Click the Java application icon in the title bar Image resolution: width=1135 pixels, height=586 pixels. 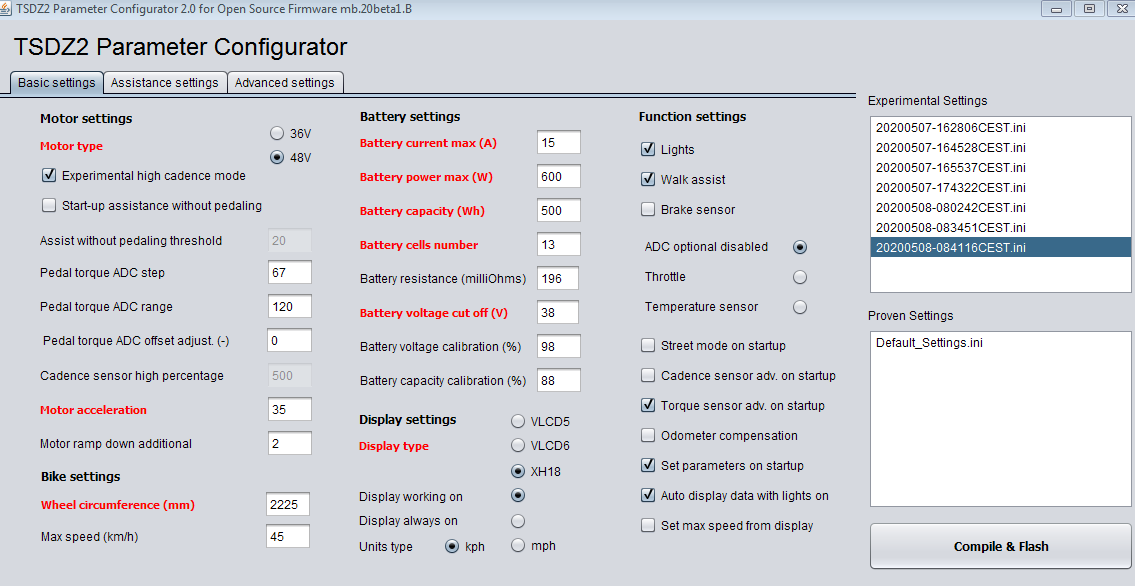click(x=6, y=9)
